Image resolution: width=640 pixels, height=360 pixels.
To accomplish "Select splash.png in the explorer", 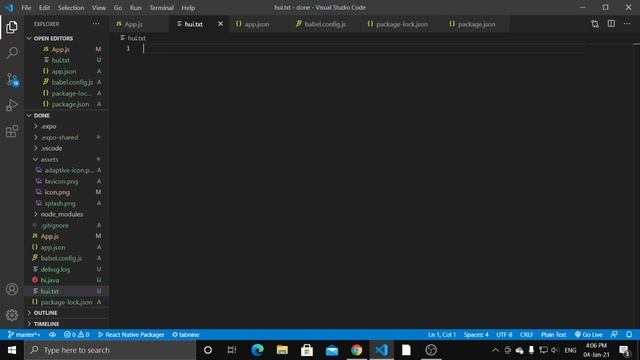I will (x=60, y=203).
